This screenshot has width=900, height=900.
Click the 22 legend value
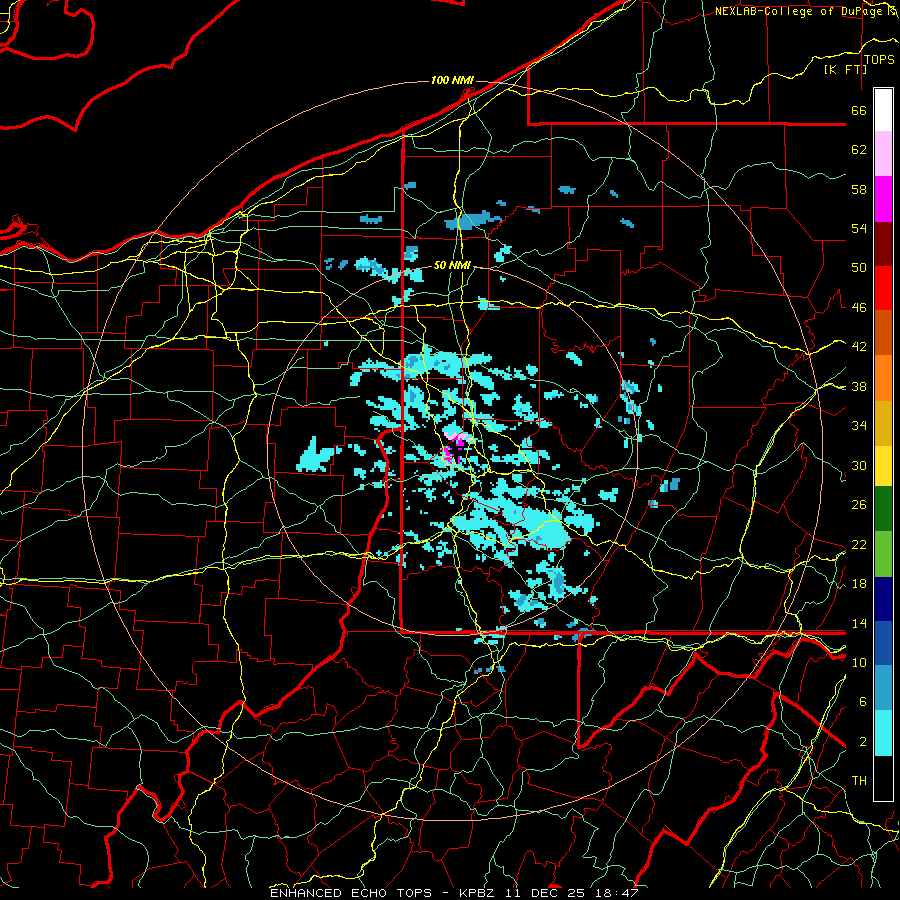click(x=859, y=544)
